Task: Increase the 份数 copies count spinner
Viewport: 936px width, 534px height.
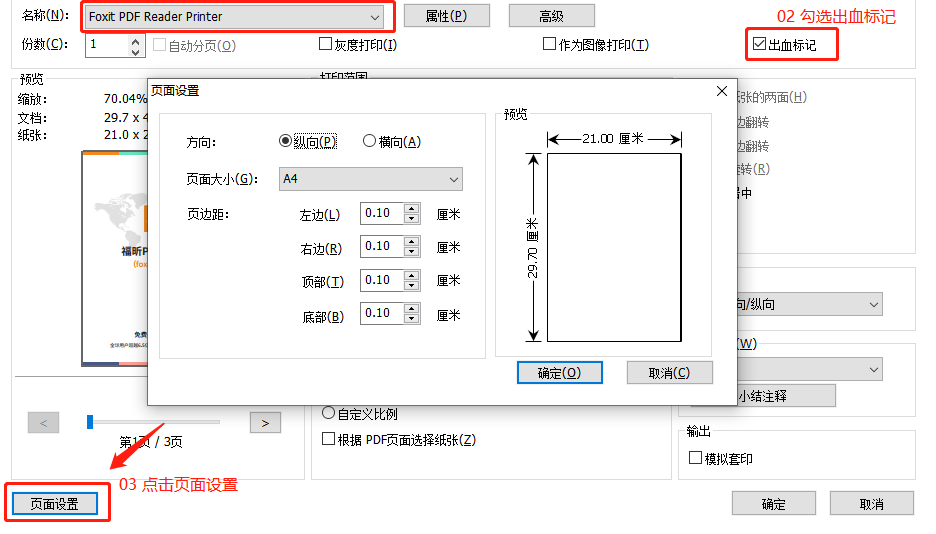Action: click(136, 40)
